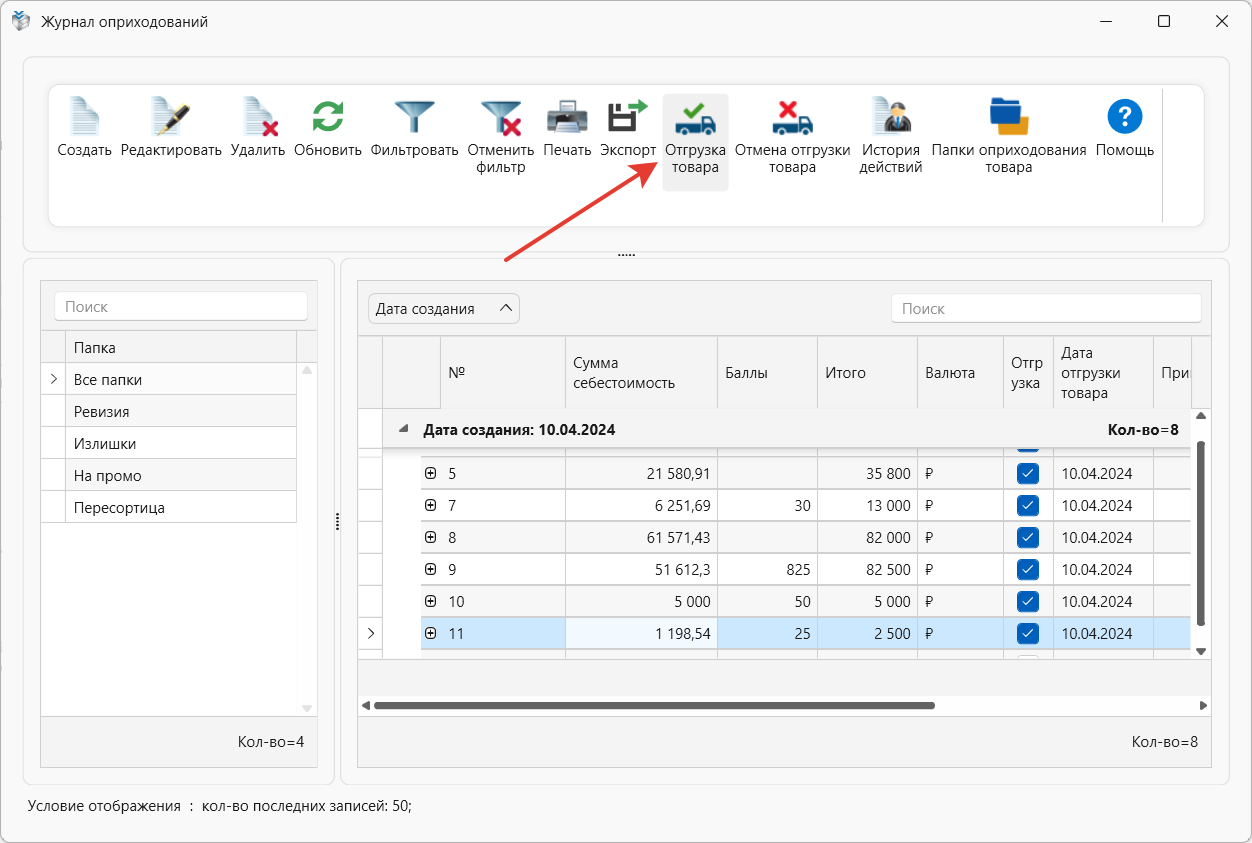The height and width of the screenshot is (843, 1252).
Task: Toggle Отгрузка checkbox in row 9
Action: coord(1028,570)
